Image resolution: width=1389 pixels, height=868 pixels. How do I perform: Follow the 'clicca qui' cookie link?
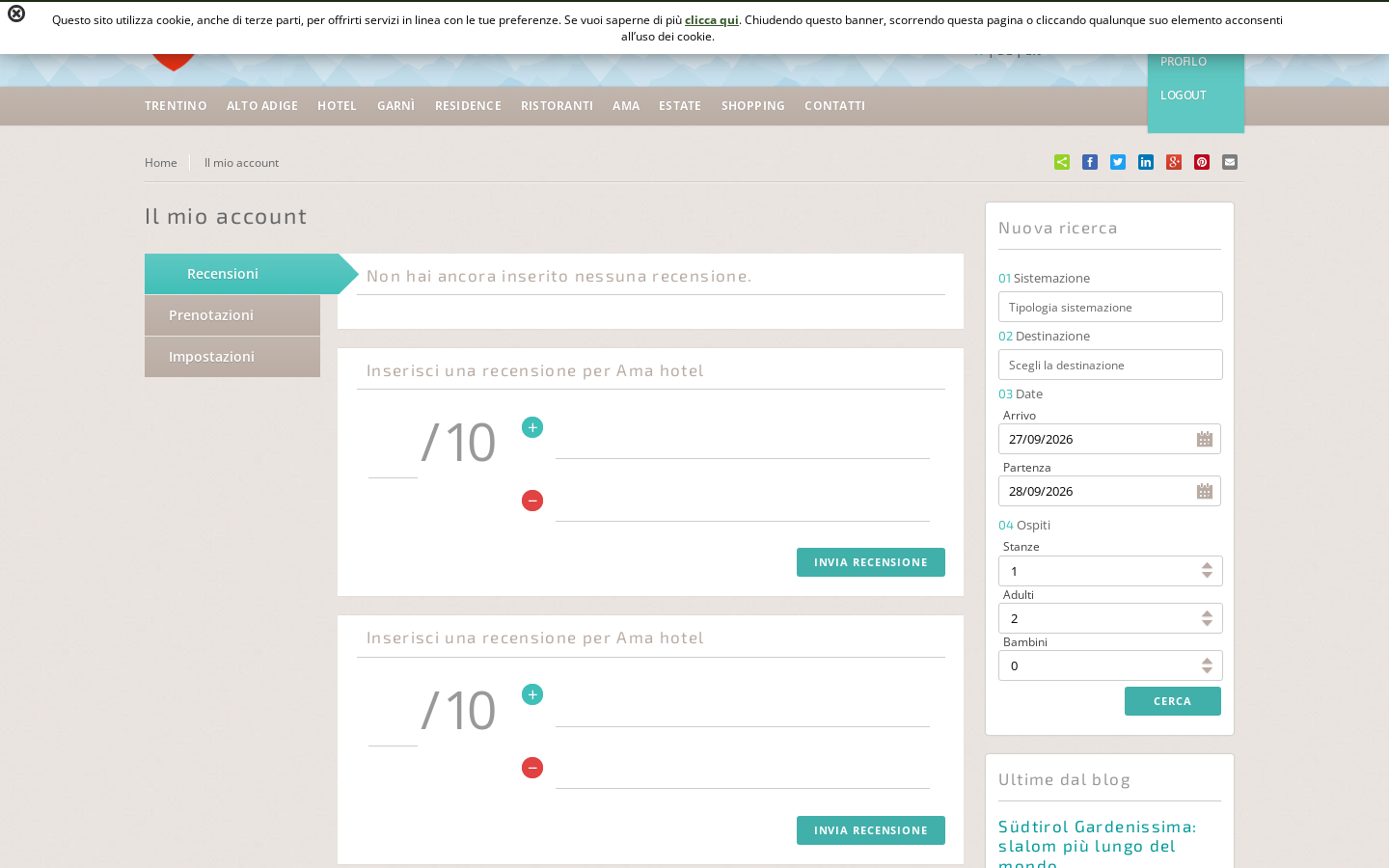pyautogui.click(x=712, y=20)
